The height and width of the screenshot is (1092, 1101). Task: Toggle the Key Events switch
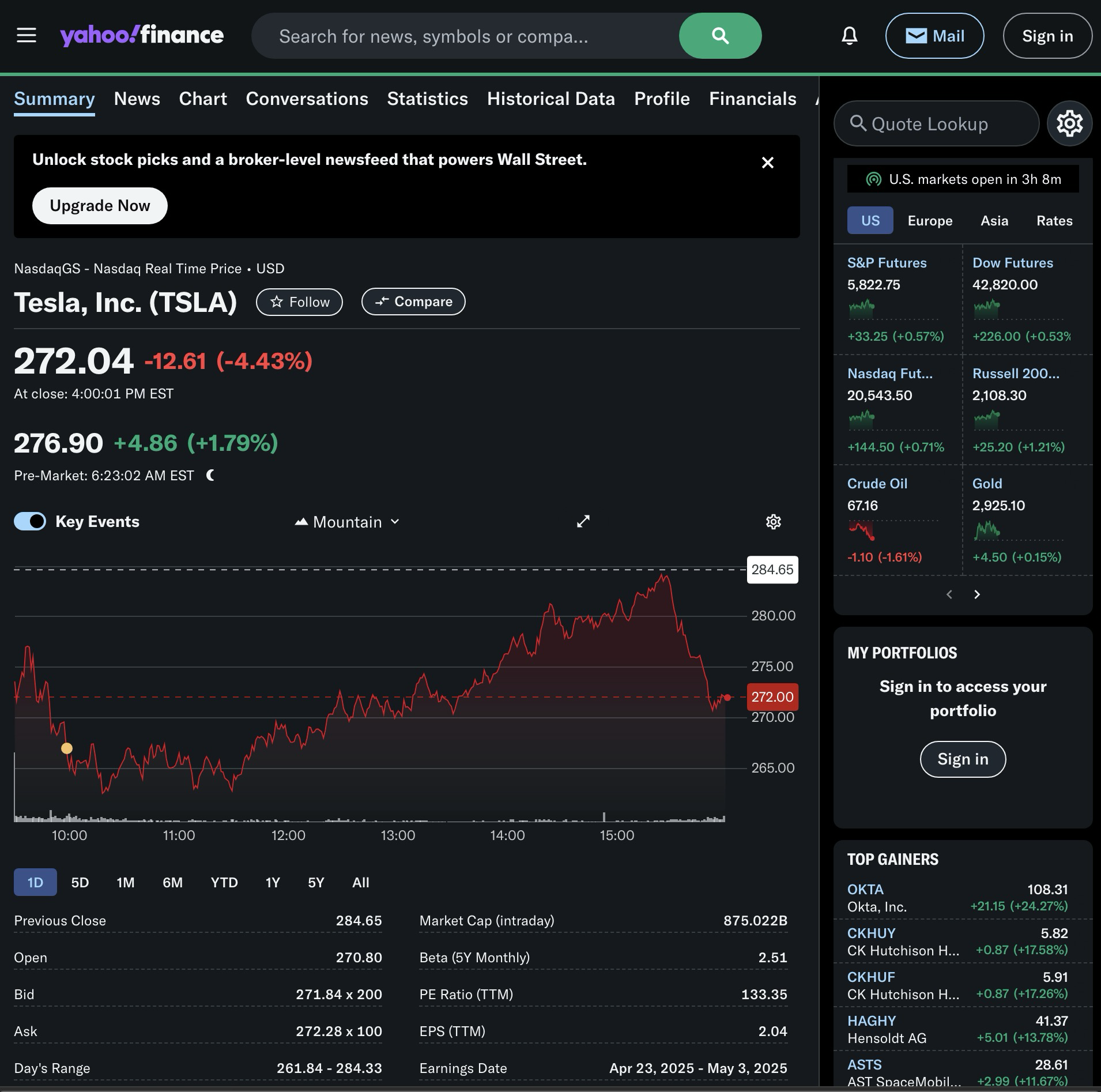[30, 521]
